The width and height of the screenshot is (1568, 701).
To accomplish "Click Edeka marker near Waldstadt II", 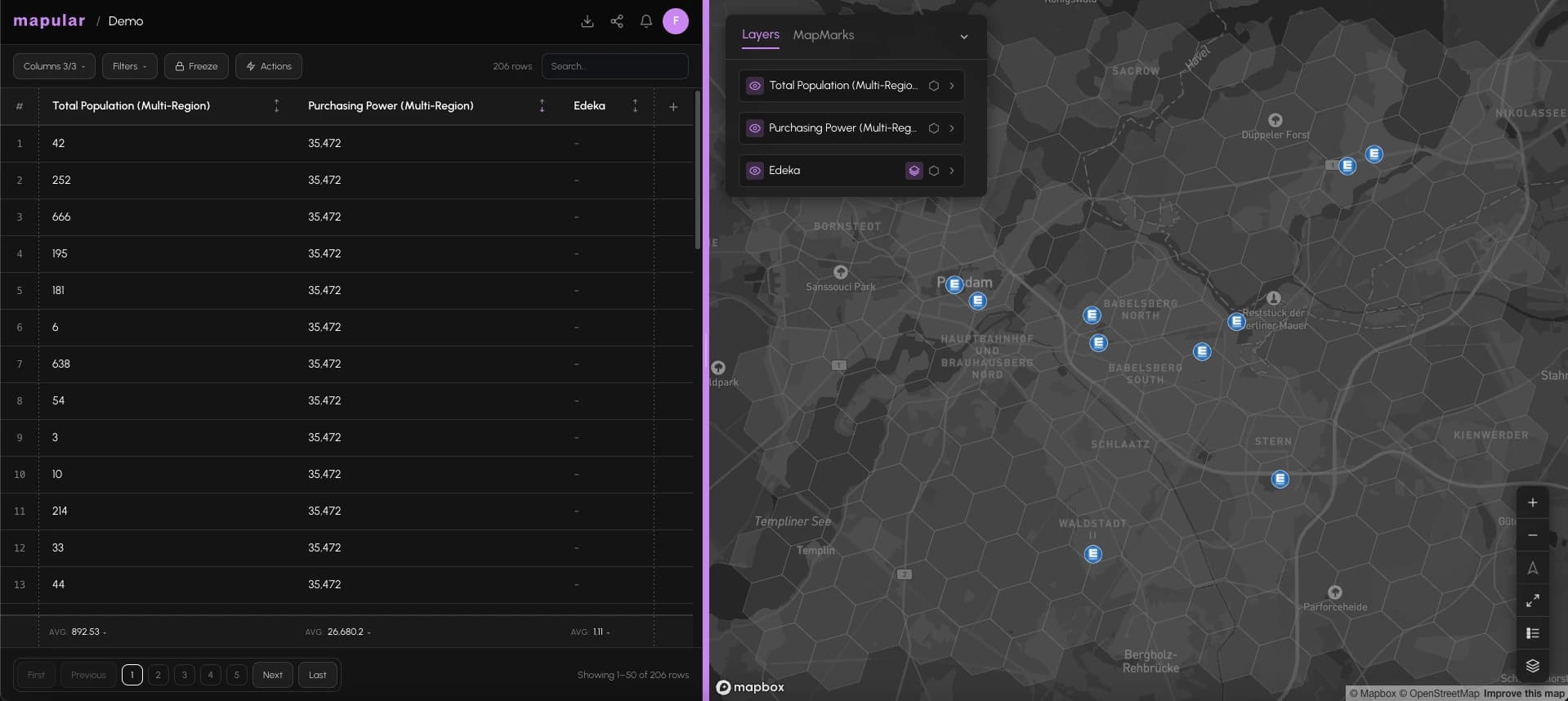I will pos(1093,554).
